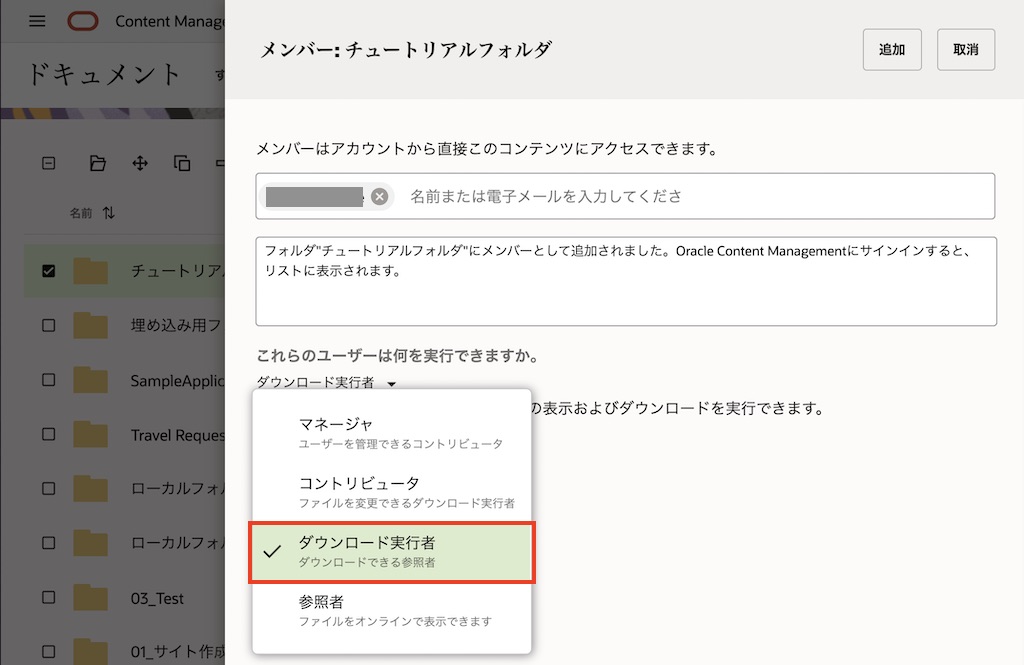Viewport: 1024px width, 665px height.
Task: Click the open folder toolbar icon
Action: (x=97, y=163)
